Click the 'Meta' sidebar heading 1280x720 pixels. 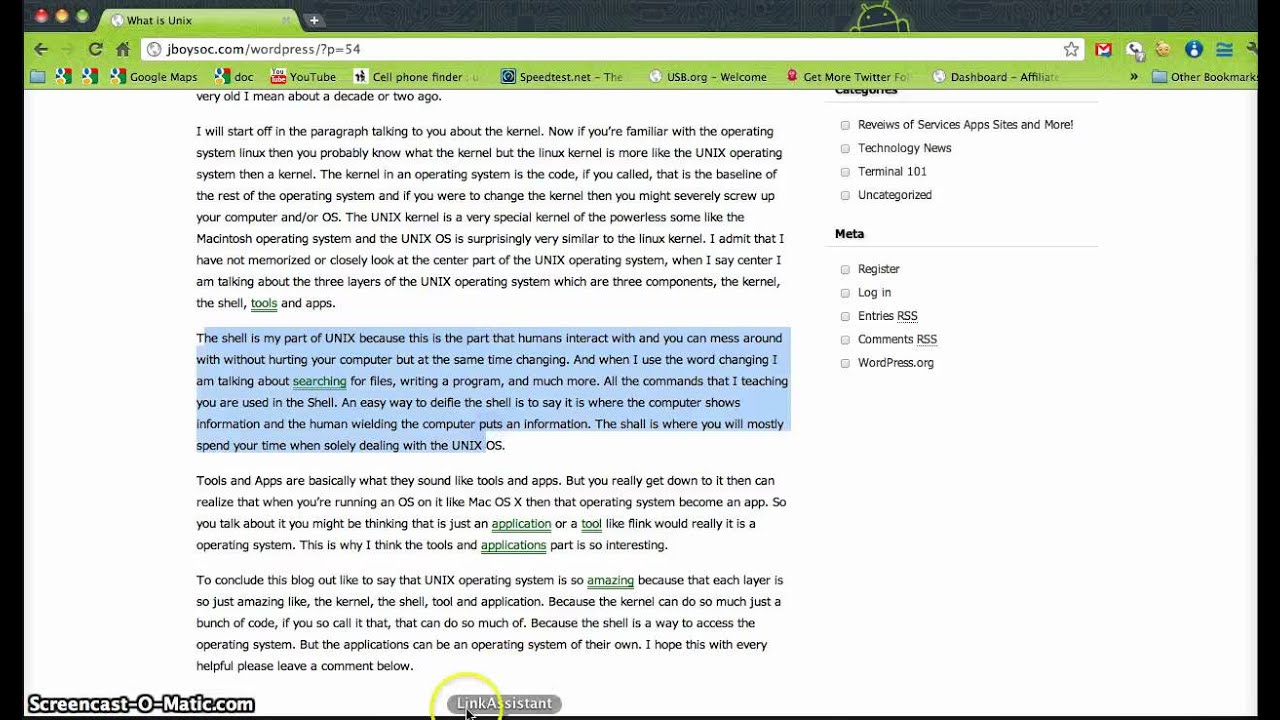click(849, 234)
